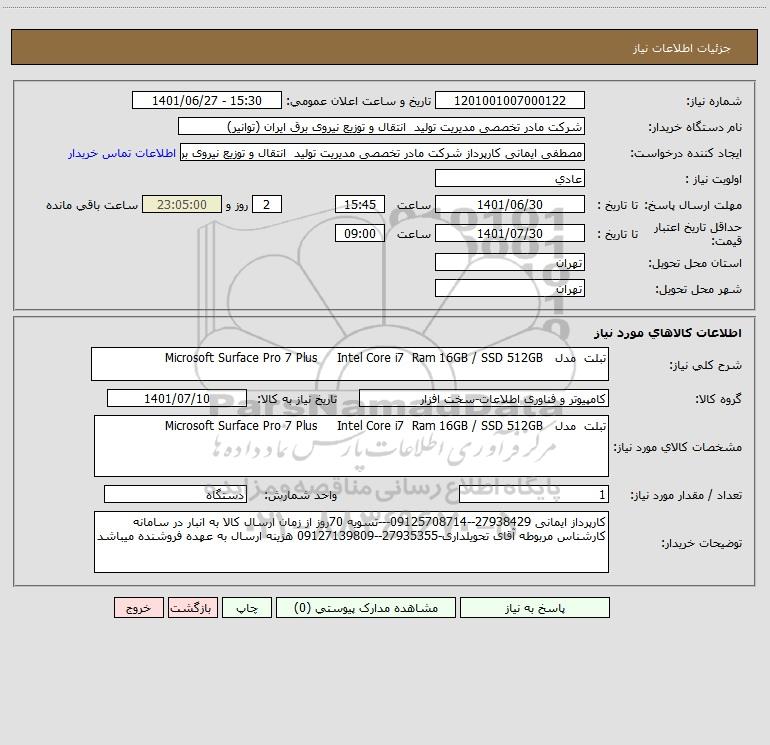Click the توضیحات خریدار text area
Image resolution: width=770 pixels, height=745 pixels.
pos(351,542)
